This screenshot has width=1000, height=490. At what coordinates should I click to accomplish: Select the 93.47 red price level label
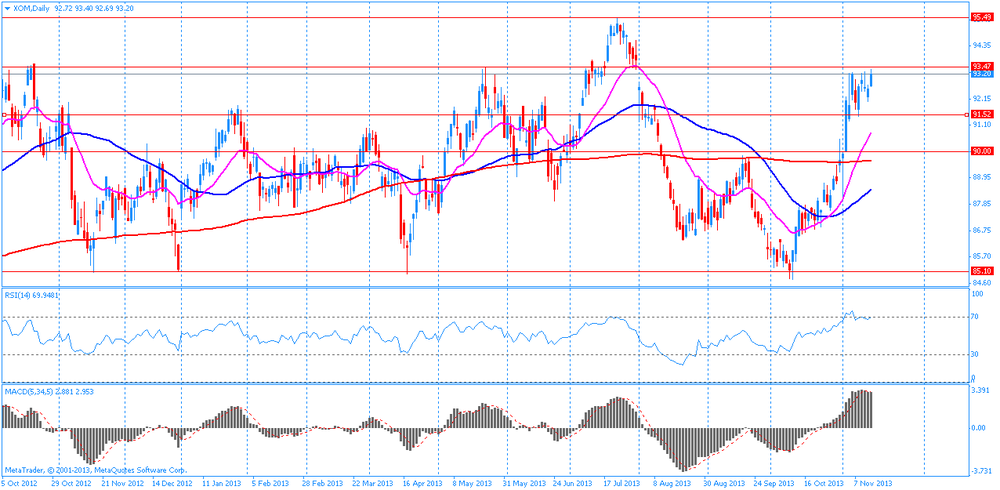tap(982, 66)
